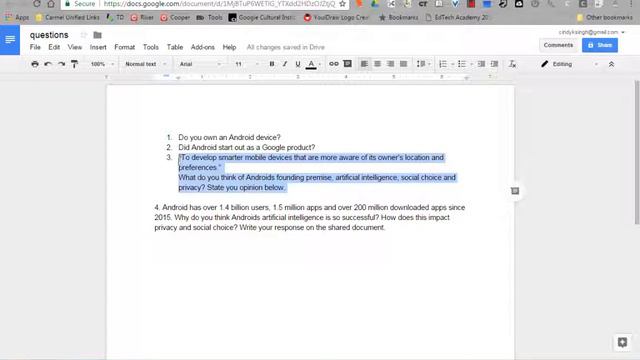Justify the text
The height and width of the screenshot is (360, 640).
[404, 64]
